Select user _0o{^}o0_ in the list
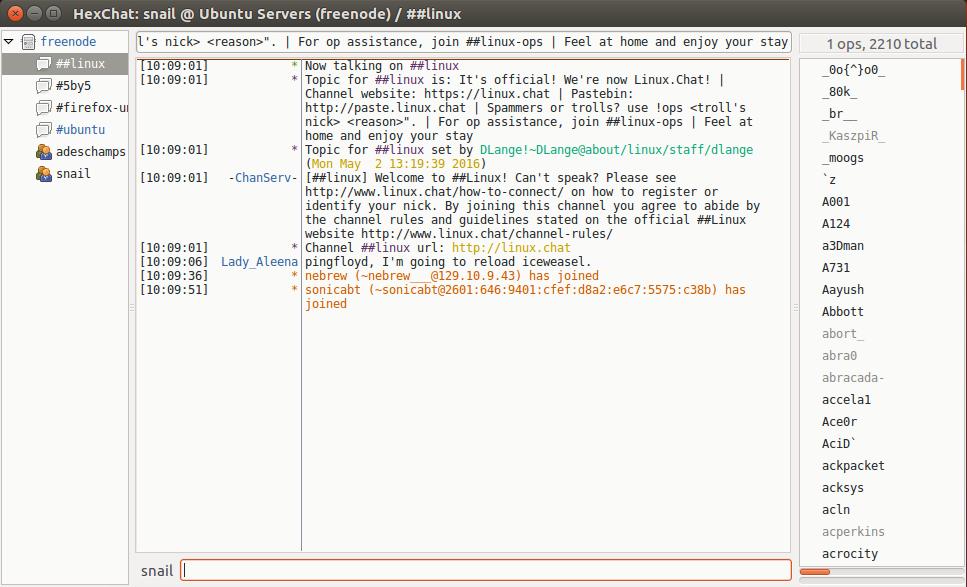The width and height of the screenshot is (967, 587). pos(854,70)
